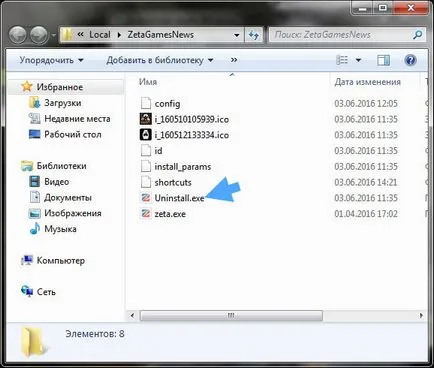Image resolution: width=434 pixels, height=368 pixels.
Task: Open view options dropdown arrow
Action: pos(358,60)
